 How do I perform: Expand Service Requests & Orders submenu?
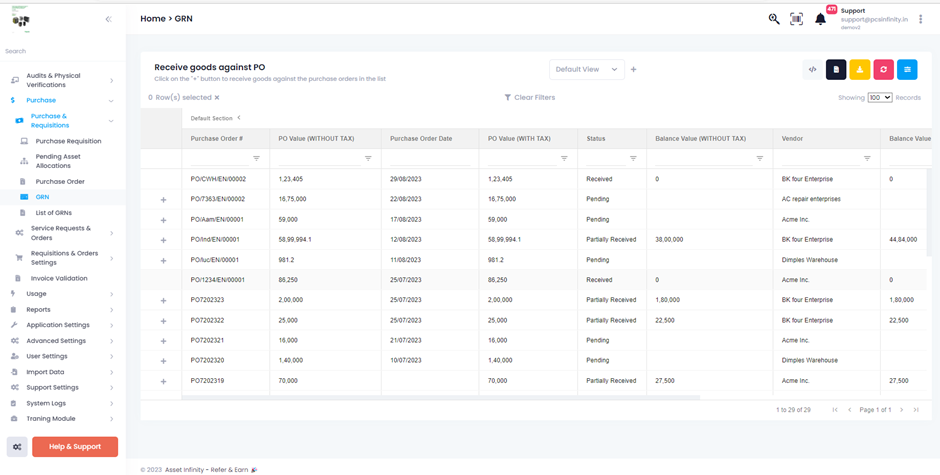click(63, 233)
